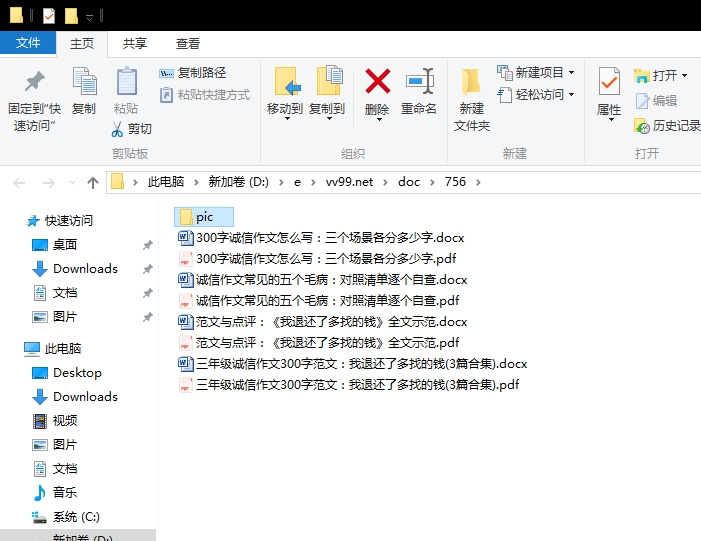Select 范文与点评 docx file
The image size is (701, 541).
[322, 321]
